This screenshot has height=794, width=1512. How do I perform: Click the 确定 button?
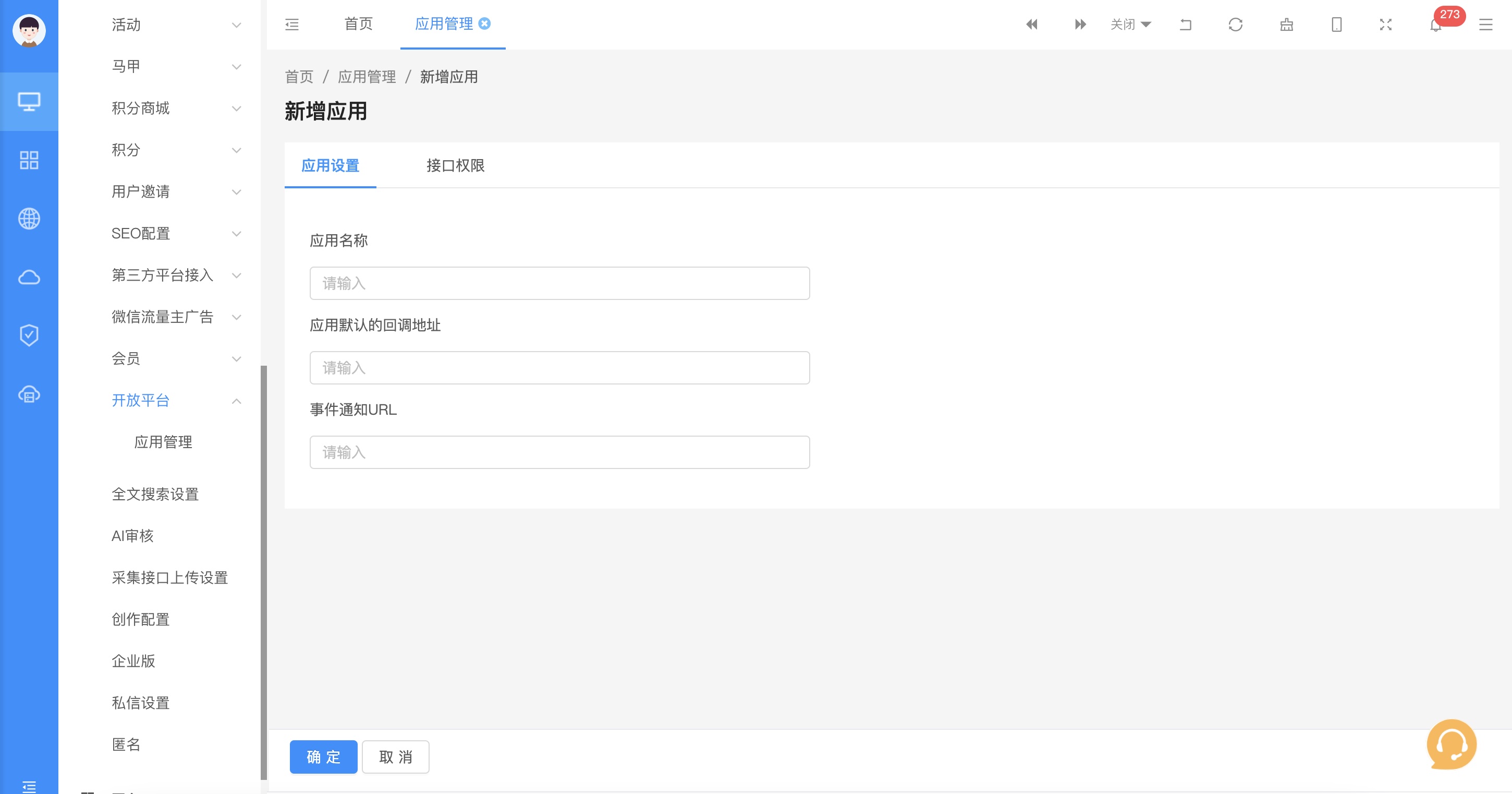[323, 756]
